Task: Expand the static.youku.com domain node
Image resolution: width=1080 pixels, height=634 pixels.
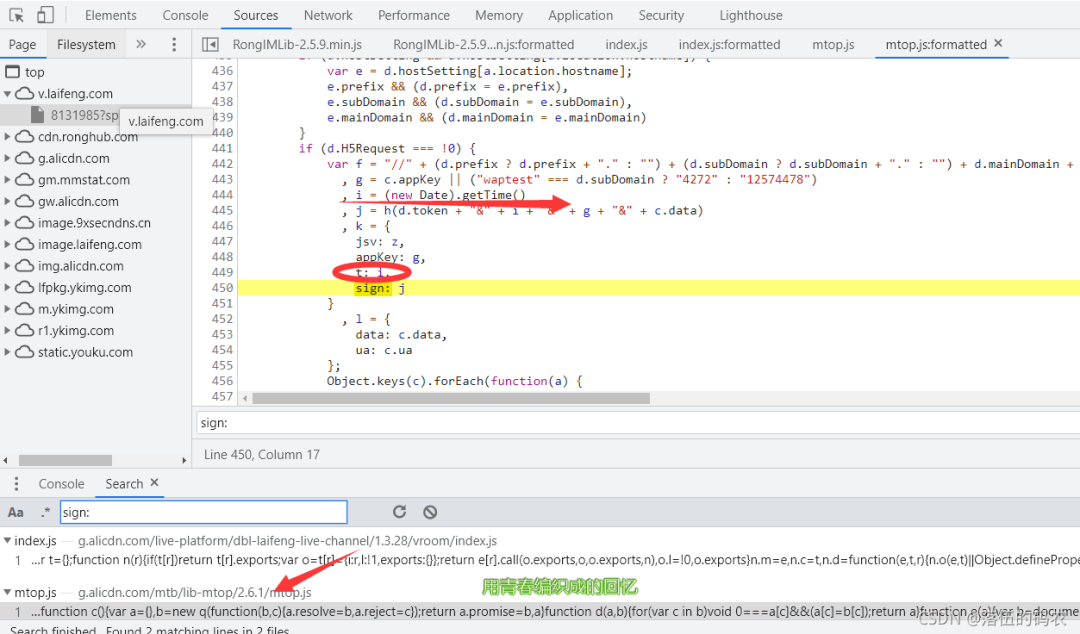Action: tap(8, 352)
